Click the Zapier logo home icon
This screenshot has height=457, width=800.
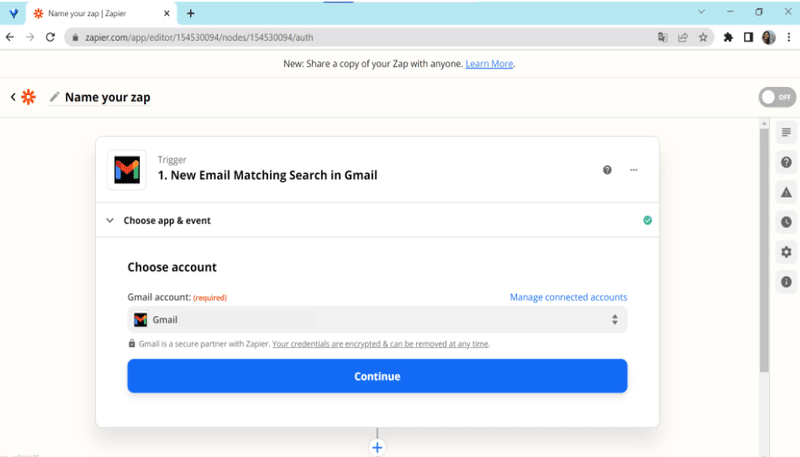pyautogui.click(x=29, y=97)
